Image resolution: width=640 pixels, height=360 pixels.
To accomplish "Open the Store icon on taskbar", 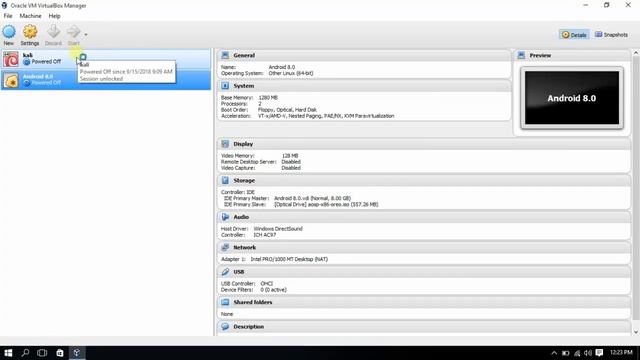I will tap(60, 353).
